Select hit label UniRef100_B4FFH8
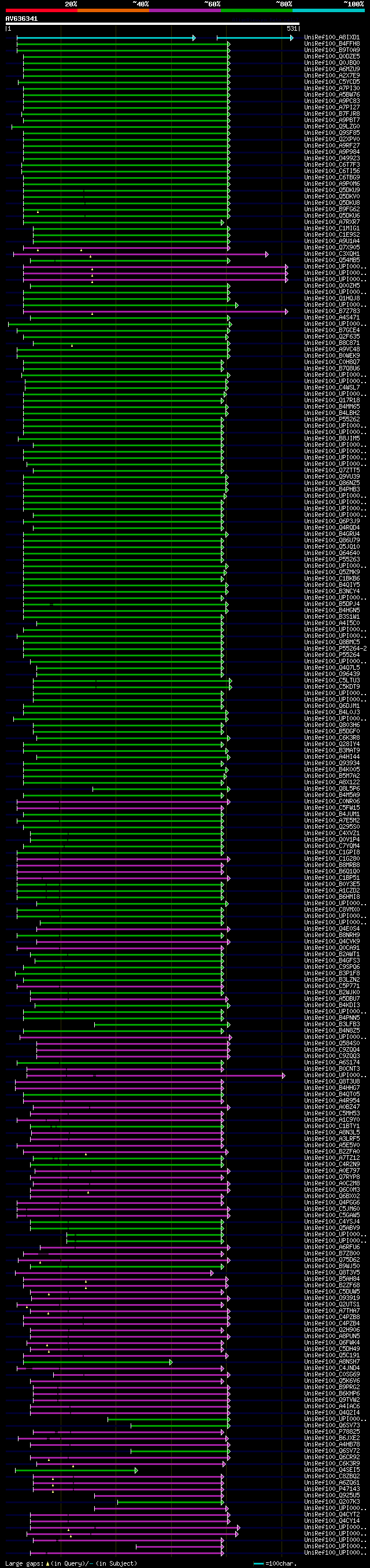 point(332,44)
